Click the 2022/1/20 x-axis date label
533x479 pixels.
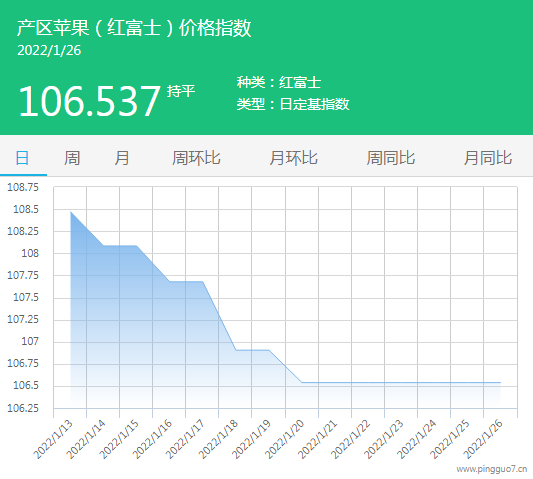pyautogui.click(x=285, y=439)
